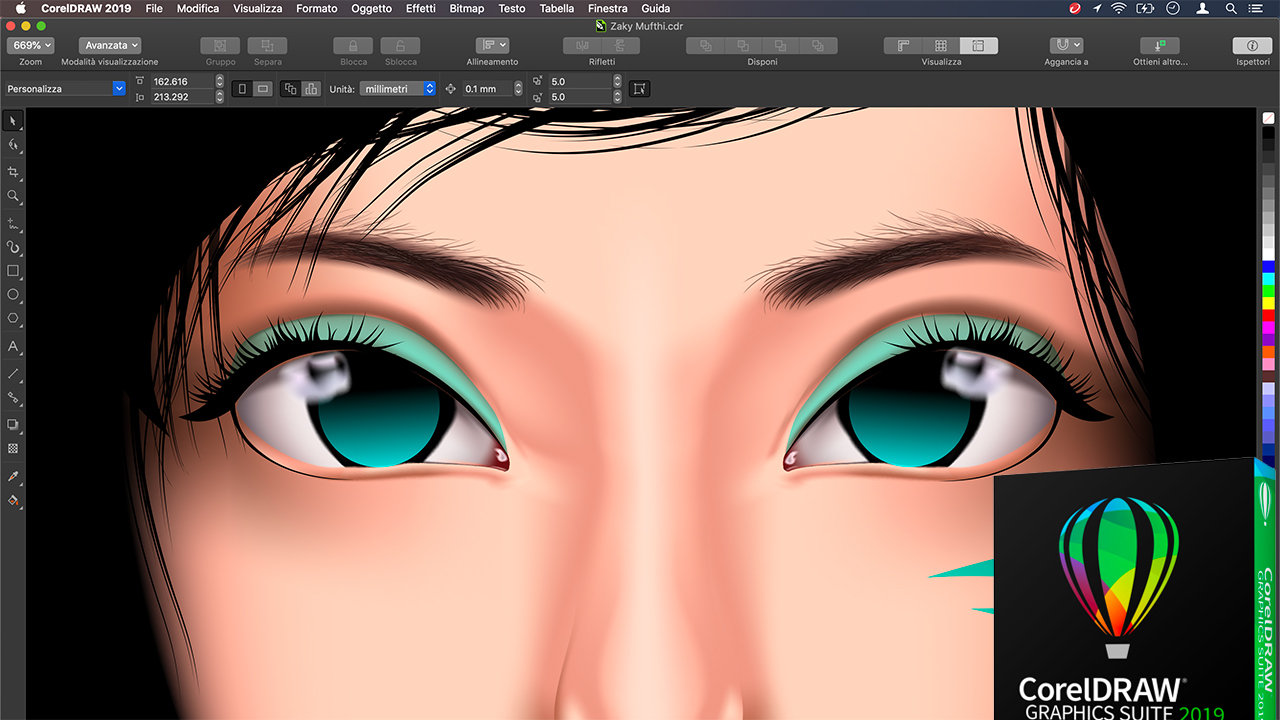Toggle guidelines in Visualizza group
This screenshot has height=720, width=1280.
point(979,46)
